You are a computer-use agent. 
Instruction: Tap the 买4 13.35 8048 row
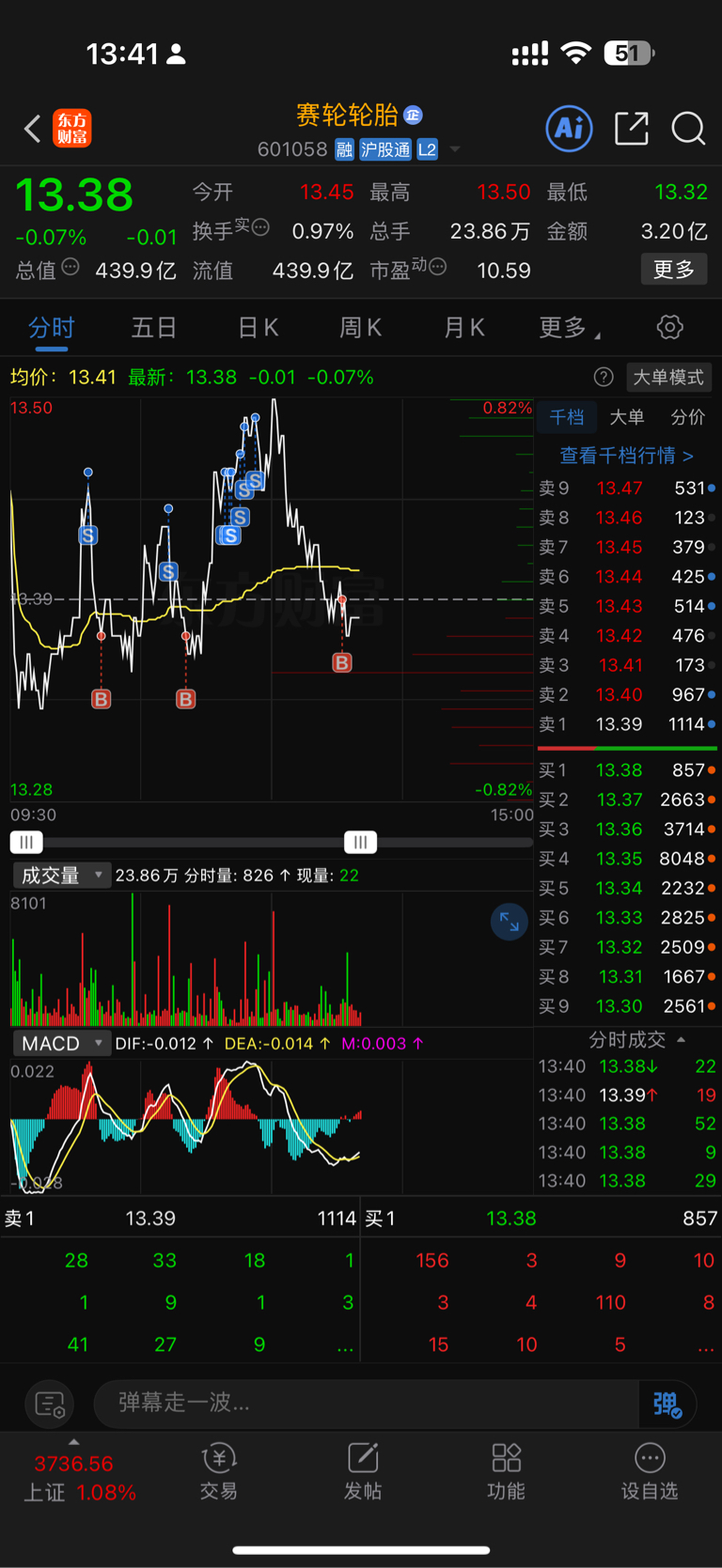[x=627, y=859]
